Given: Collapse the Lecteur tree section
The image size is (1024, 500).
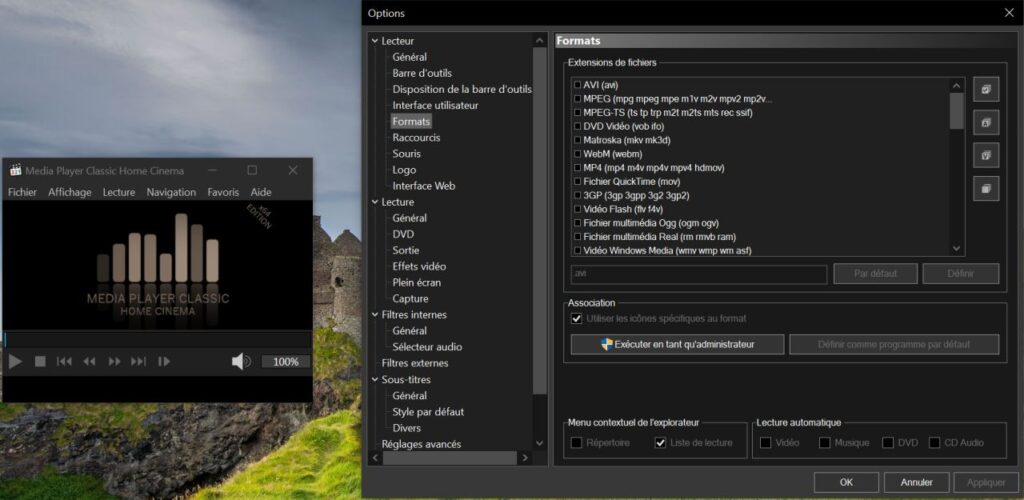Looking at the screenshot, I should tap(375, 41).
